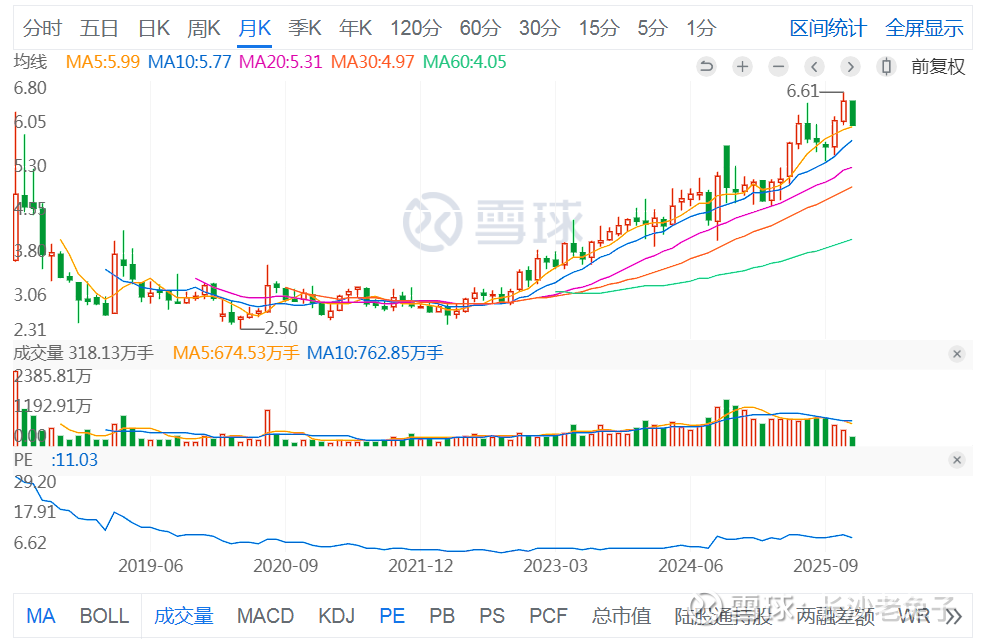The width and height of the screenshot is (986, 639).
Task: Toggle the MA indicator at the bottom
Action: 41,616
